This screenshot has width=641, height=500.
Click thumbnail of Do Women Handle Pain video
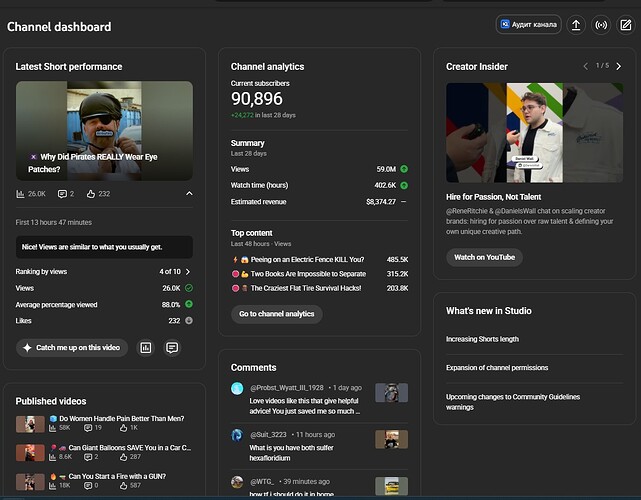(30, 424)
